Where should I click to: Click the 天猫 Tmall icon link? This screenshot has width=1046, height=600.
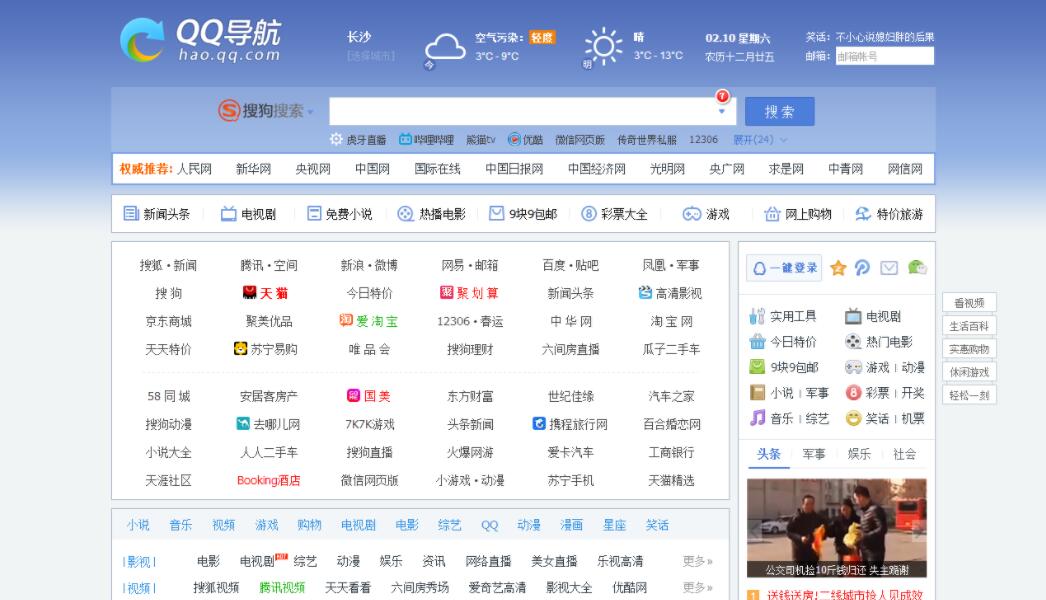click(x=265, y=293)
